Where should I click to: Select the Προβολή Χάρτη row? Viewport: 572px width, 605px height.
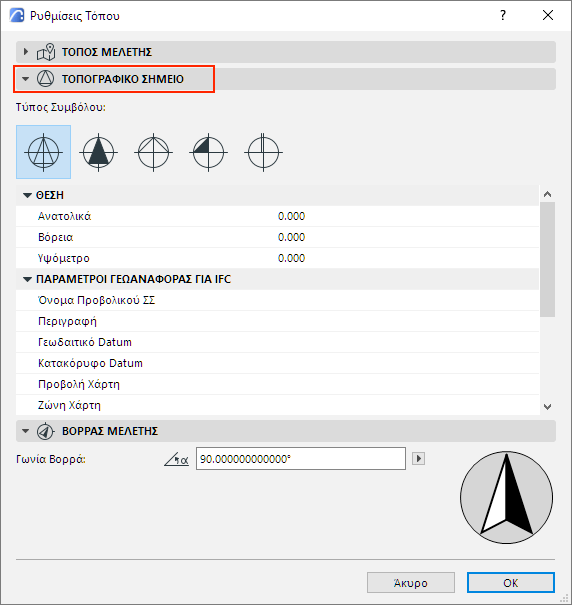click(278, 384)
